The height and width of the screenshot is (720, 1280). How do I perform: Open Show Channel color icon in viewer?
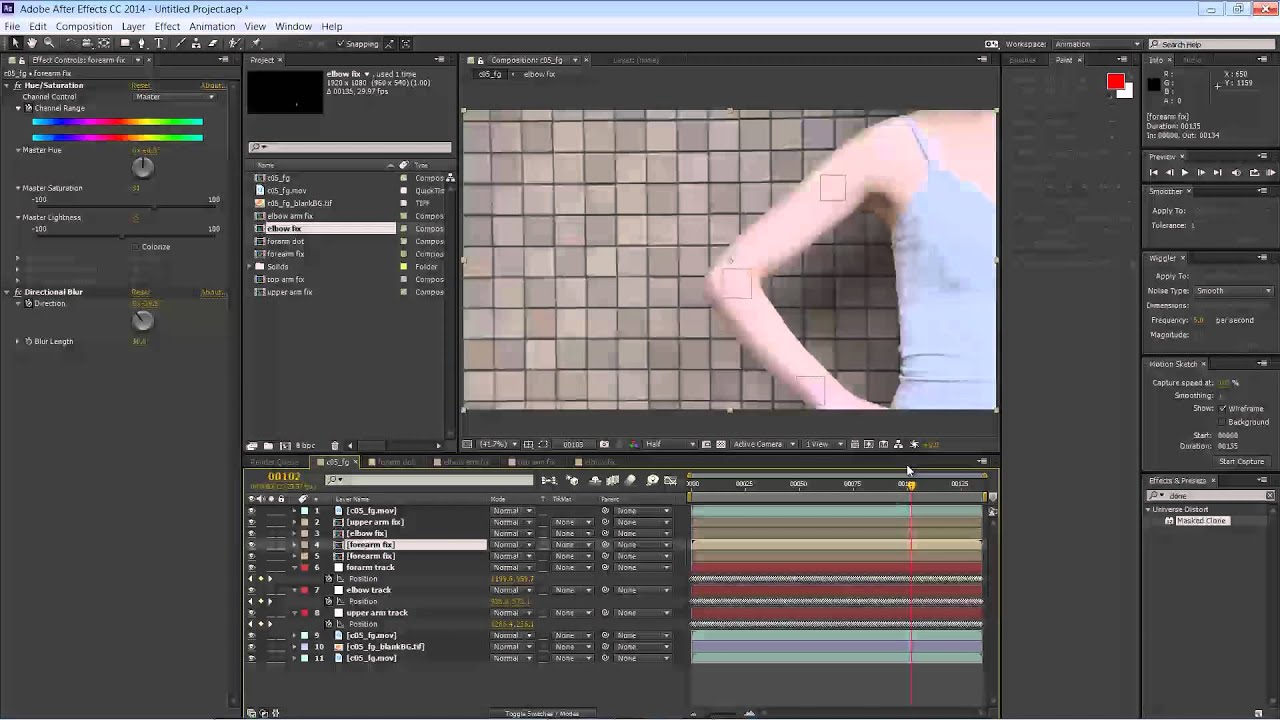point(632,444)
